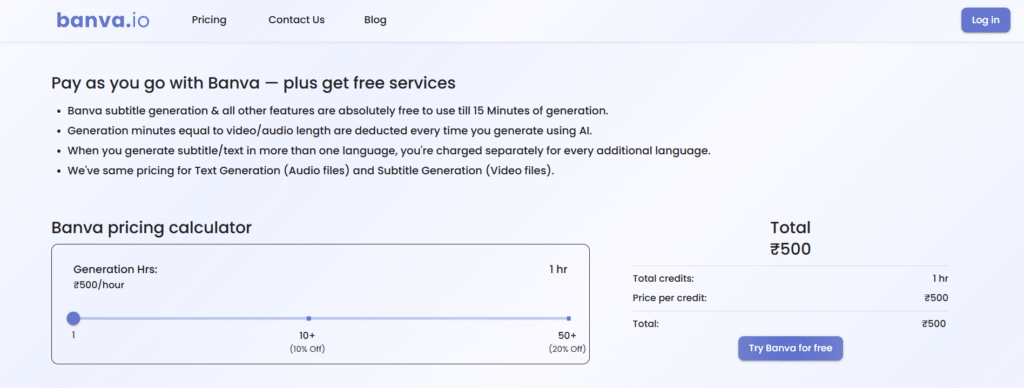Click the Total credits: label
Screen dimensions: 1024x388
[x=664, y=278]
